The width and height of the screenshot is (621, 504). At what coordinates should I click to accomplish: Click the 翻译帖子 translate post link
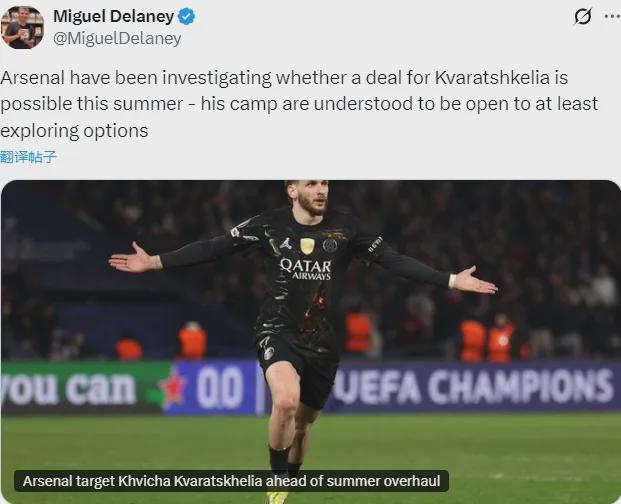pos(28,157)
